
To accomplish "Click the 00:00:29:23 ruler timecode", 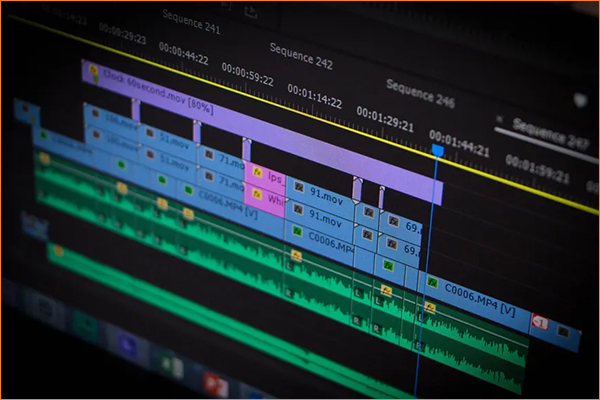I will pyautogui.click(x=122, y=33).
